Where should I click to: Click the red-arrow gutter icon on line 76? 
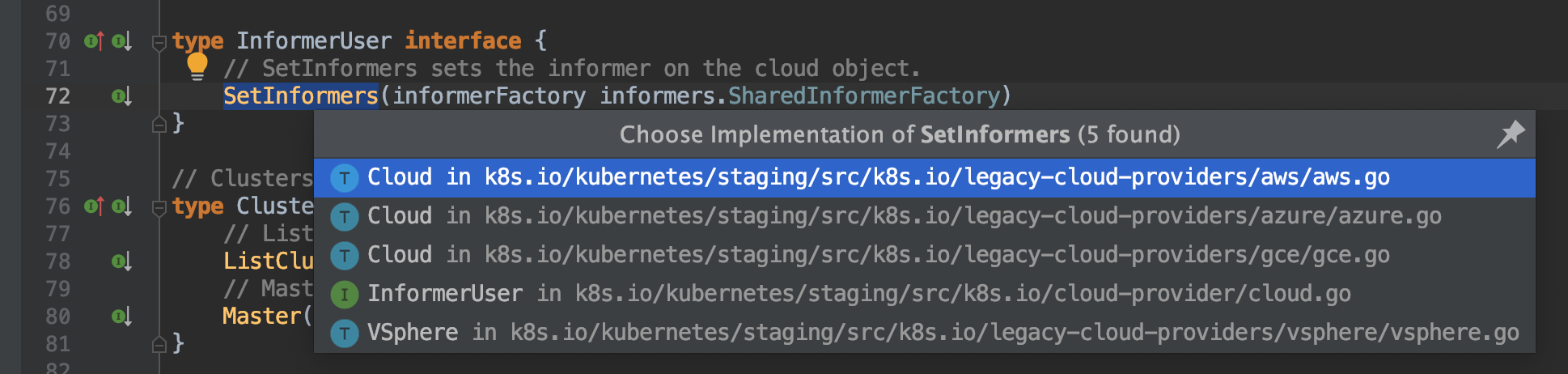tap(95, 206)
